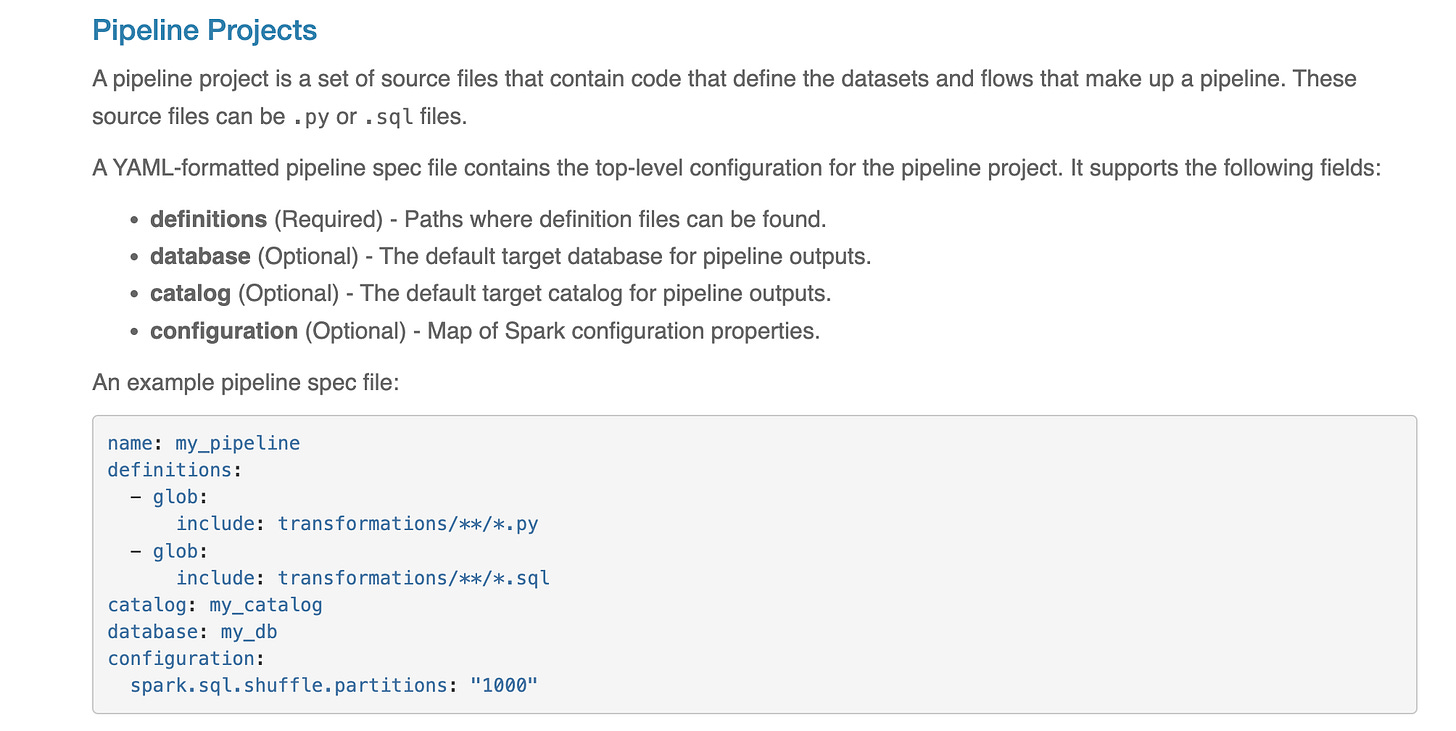
Task: Click the bold 'configuration' field name
Action: pos(224,331)
